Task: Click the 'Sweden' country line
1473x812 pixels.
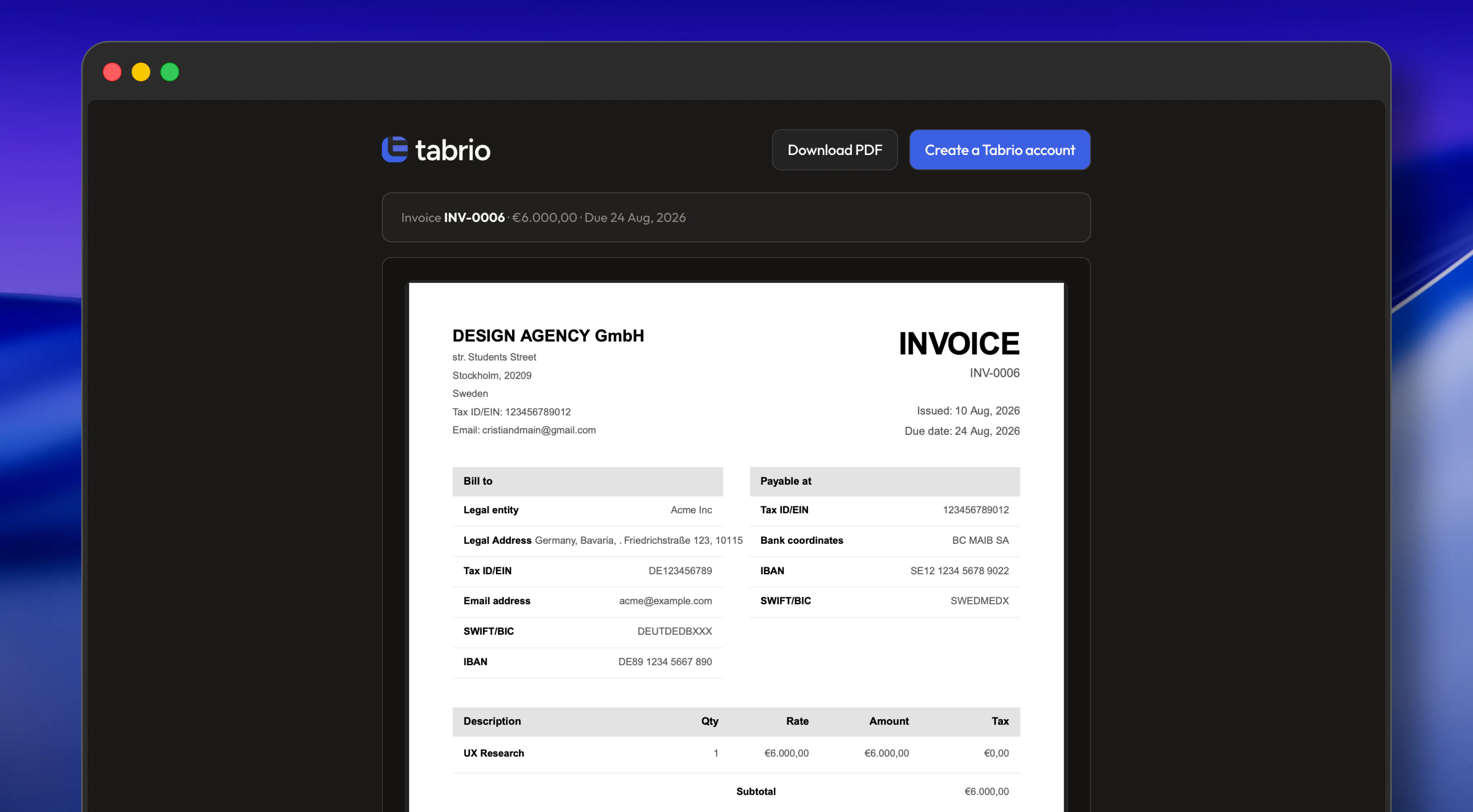Action: [x=470, y=393]
